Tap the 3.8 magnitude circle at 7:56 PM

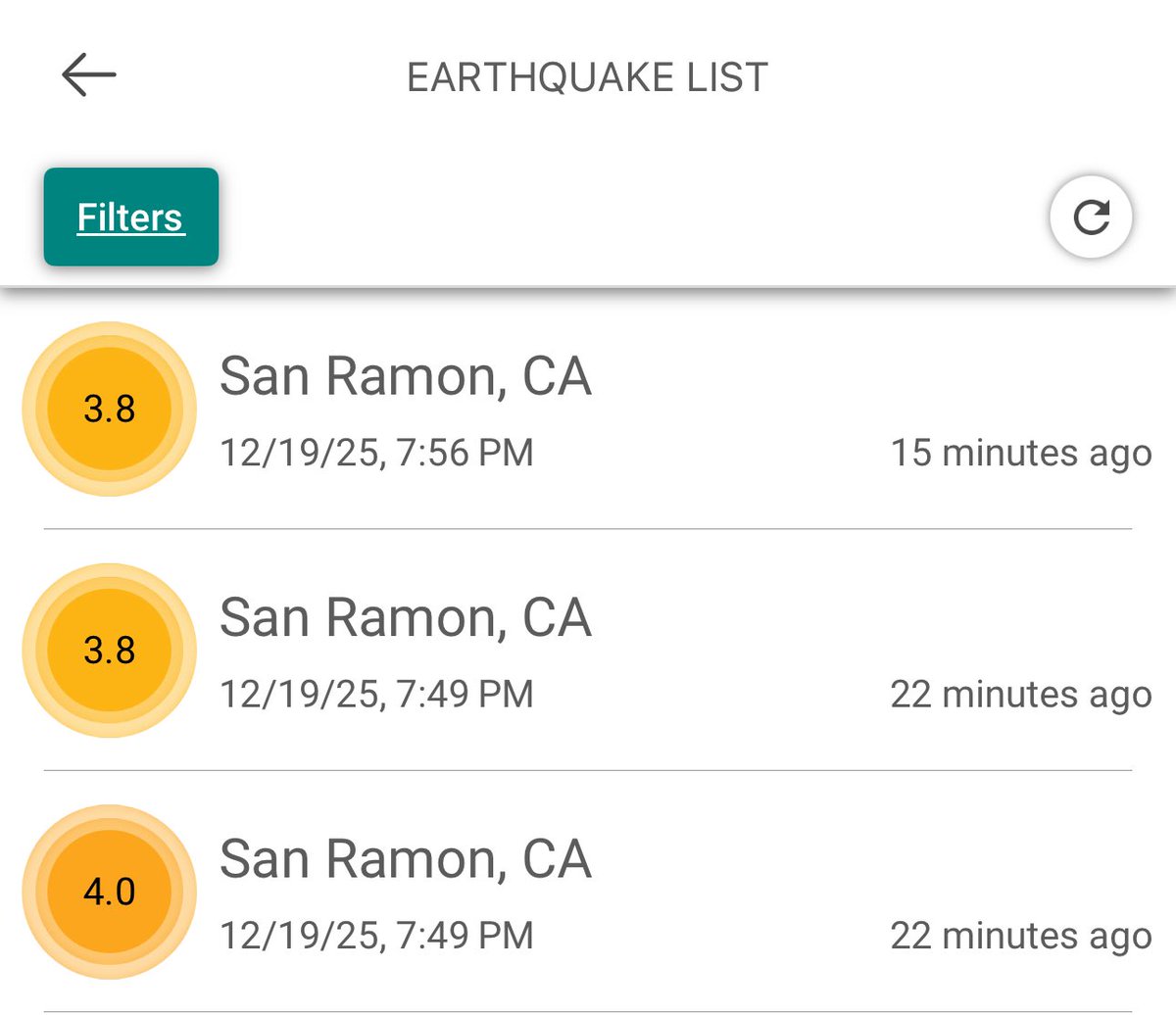click(x=109, y=409)
